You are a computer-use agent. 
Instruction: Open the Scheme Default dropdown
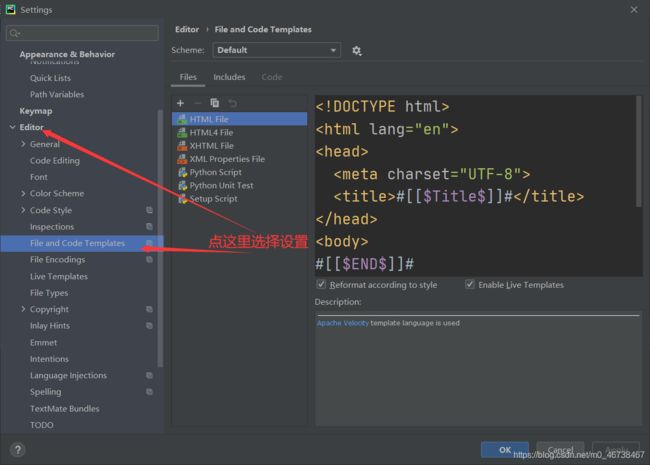click(276, 50)
